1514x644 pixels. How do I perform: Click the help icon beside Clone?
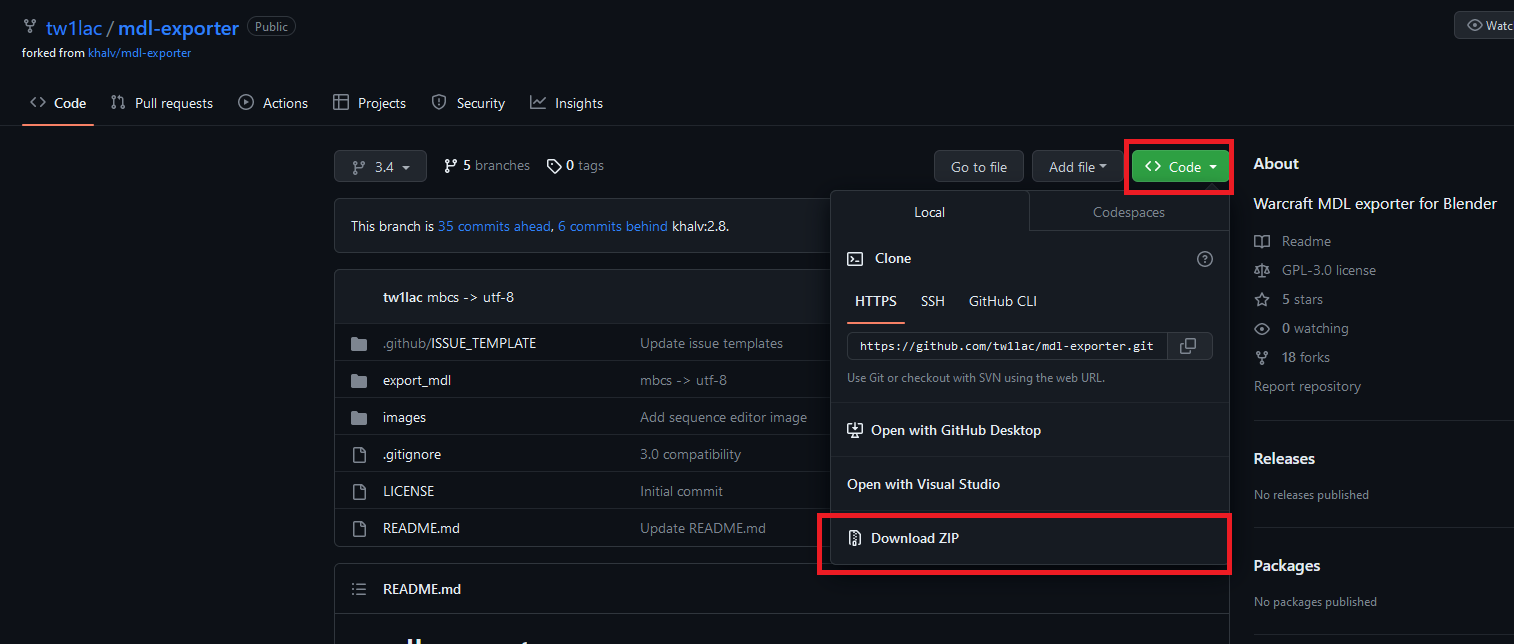coord(1204,259)
